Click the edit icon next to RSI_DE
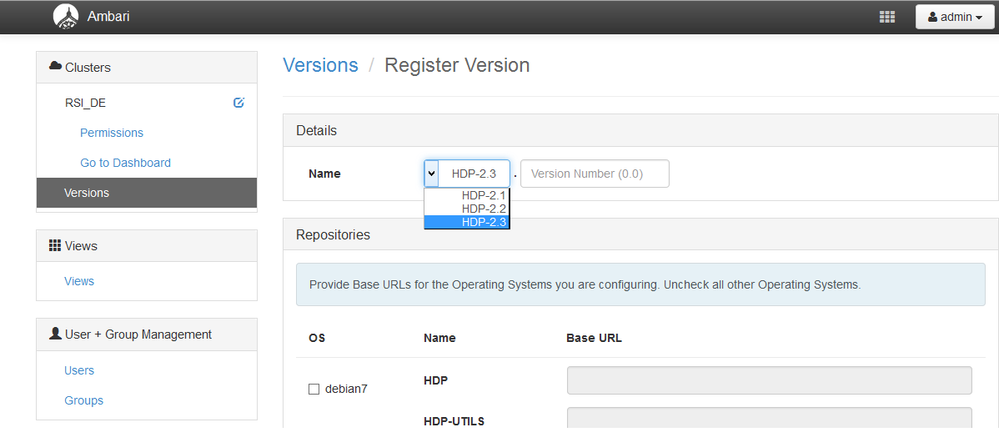The width and height of the screenshot is (999, 438). tap(238, 102)
